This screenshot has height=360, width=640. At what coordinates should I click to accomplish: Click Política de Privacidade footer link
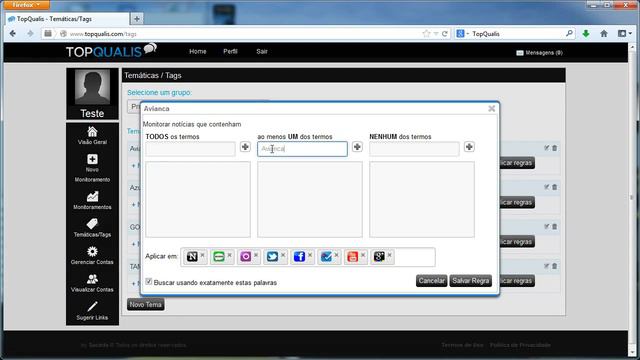[520, 345]
